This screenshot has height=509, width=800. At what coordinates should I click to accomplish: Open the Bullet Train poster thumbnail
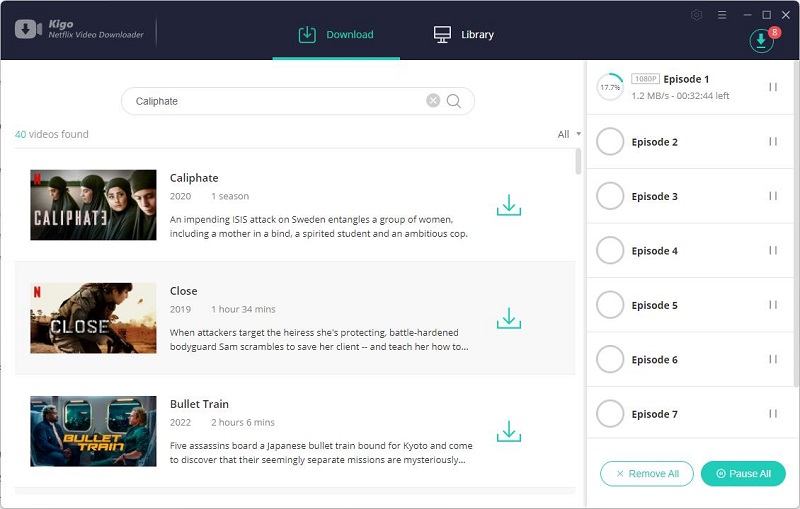tap(93, 431)
